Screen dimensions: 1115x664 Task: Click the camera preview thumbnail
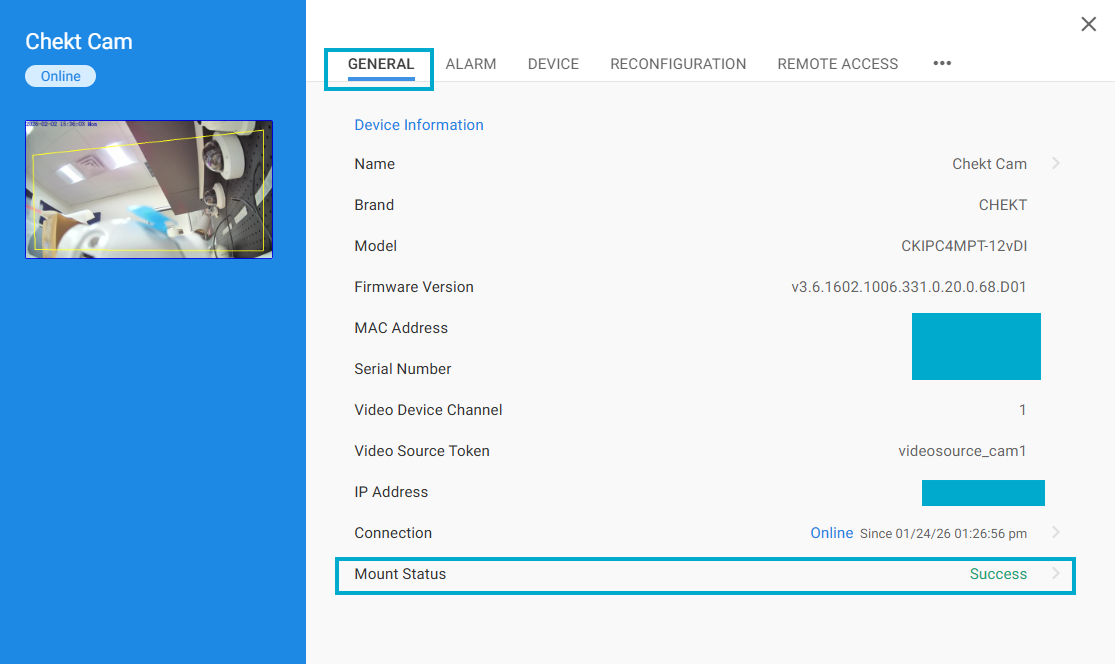pyautogui.click(x=149, y=189)
